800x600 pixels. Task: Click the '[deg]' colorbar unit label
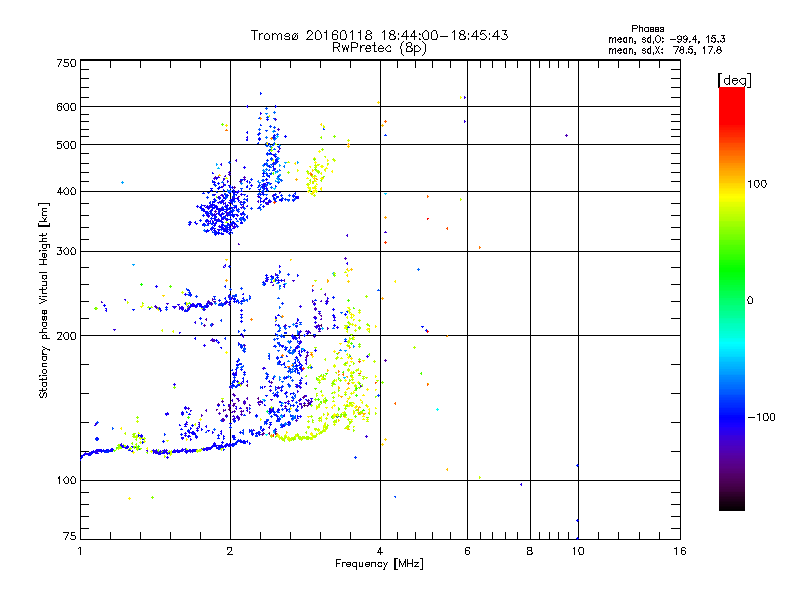(x=734, y=80)
